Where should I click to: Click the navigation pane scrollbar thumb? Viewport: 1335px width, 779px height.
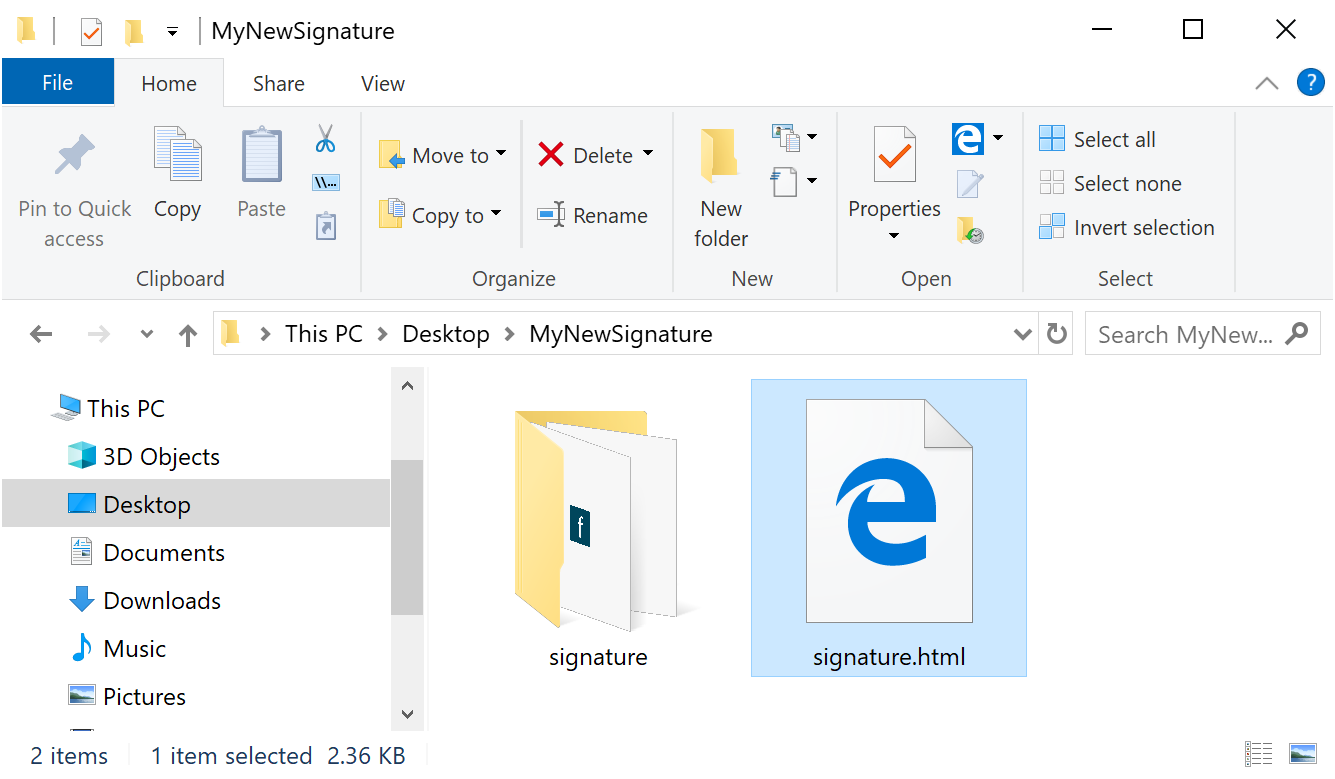tap(407, 537)
